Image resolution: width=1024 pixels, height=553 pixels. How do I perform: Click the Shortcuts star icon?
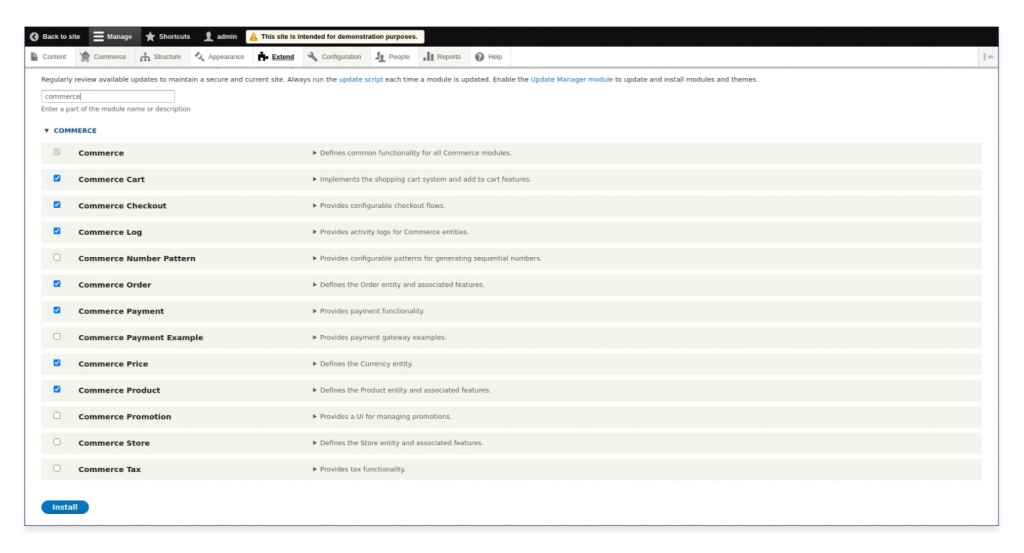tap(150, 37)
